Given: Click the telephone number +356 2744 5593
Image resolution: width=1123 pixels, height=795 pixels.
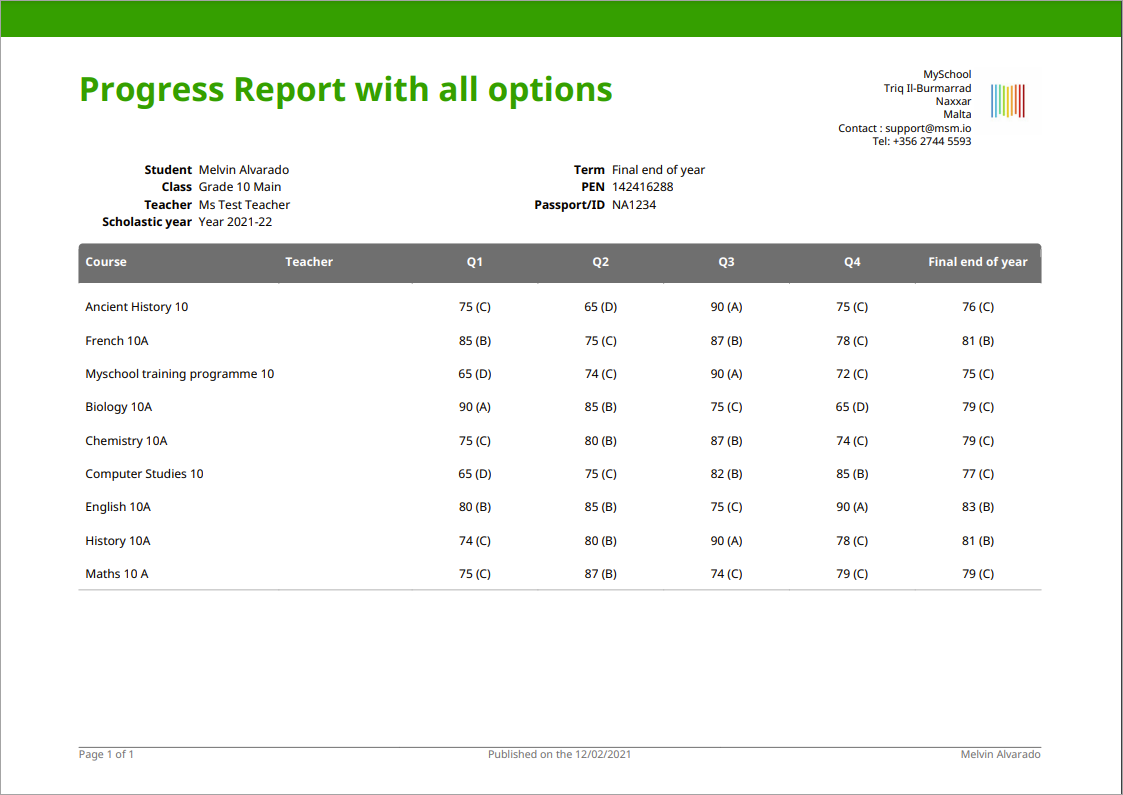Looking at the screenshot, I should [932, 141].
